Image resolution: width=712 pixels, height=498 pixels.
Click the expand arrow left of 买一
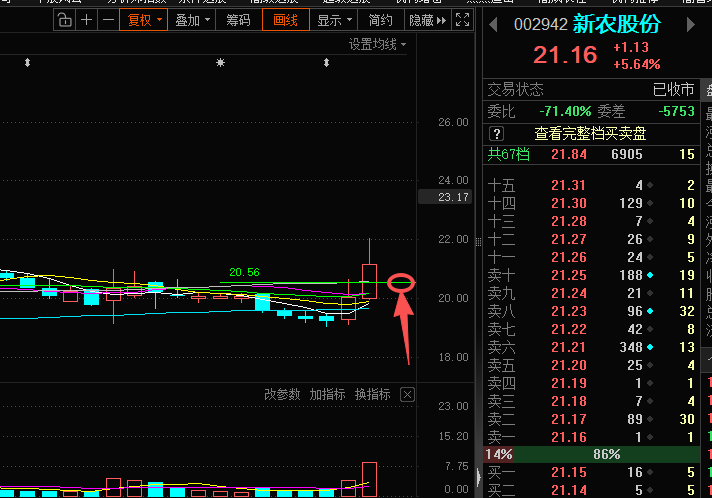tap(479, 477)
